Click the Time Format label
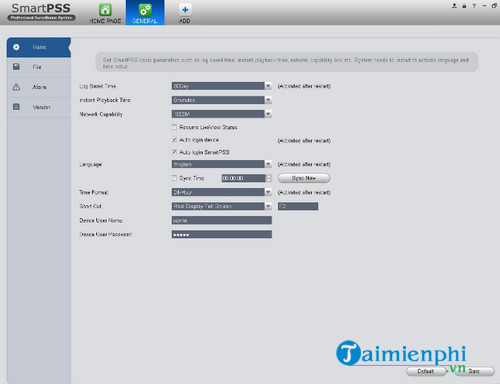Image resolution: width=500 pixels, height=384 pixels. point(94,192)
